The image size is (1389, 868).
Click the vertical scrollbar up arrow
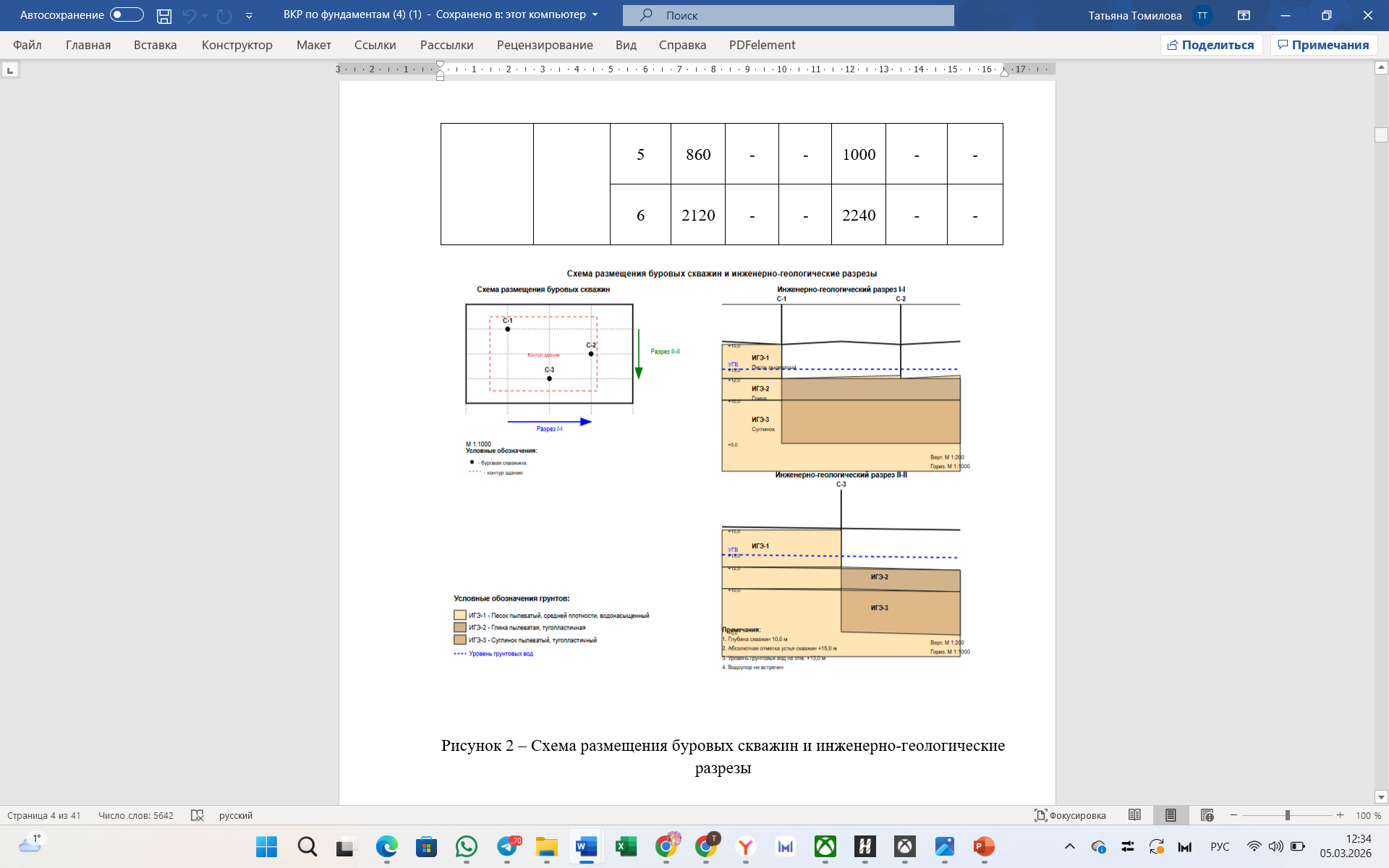[1381, 67]
